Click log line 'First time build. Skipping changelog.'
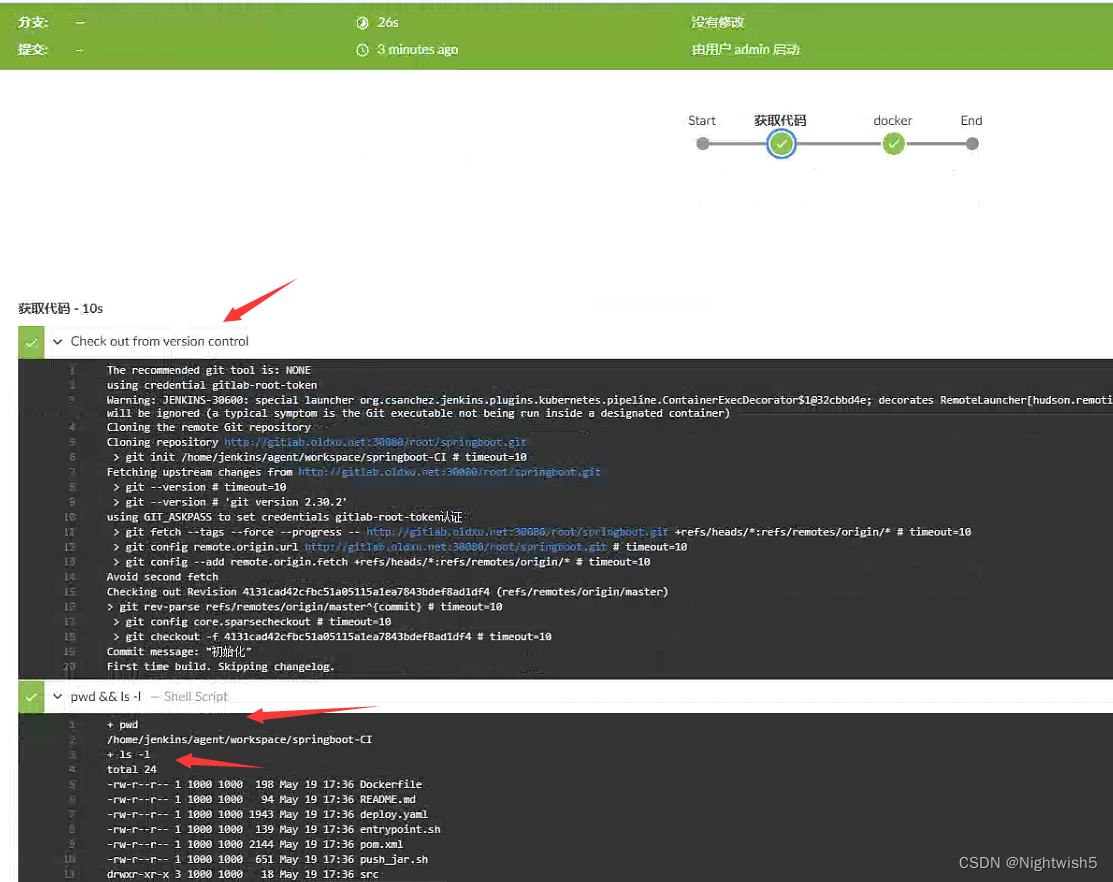Viewport: 1113px width, 882px height. pos(221,666)
